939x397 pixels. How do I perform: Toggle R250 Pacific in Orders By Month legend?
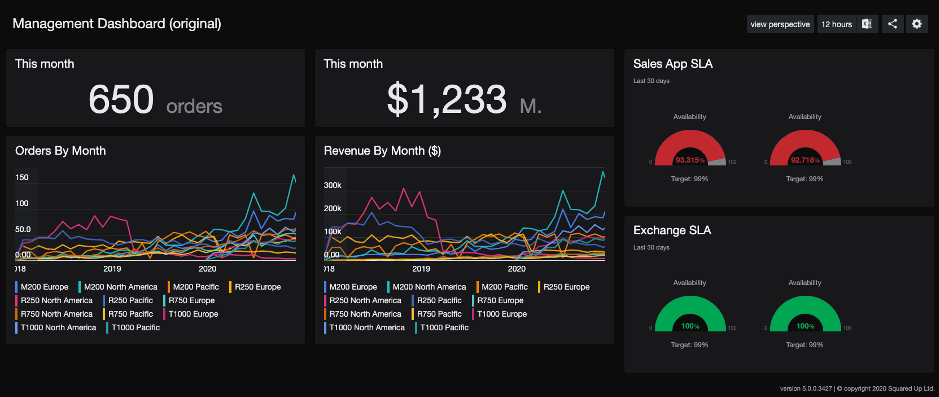128,300
